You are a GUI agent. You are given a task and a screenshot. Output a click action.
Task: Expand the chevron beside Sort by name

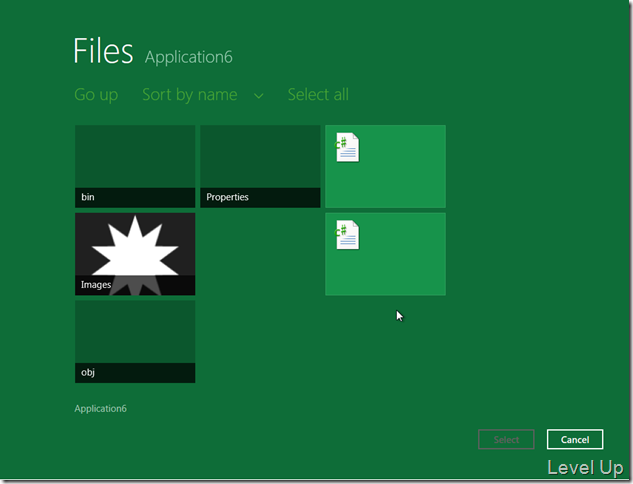[259, 96]
